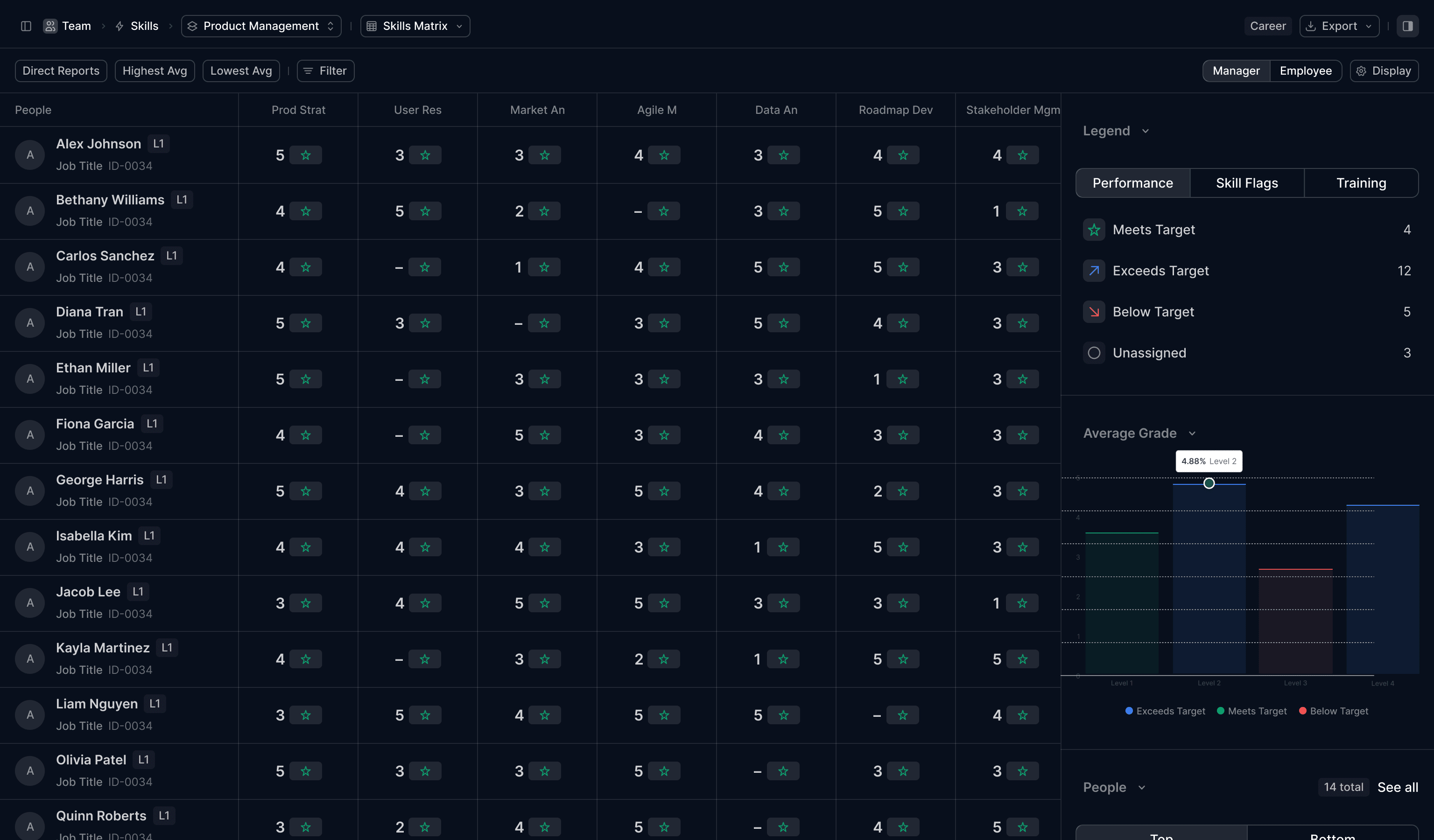Screen dimensions: 1434x840
Task: Click the Team people icon in breadcrumb
Action: point(50,26)
